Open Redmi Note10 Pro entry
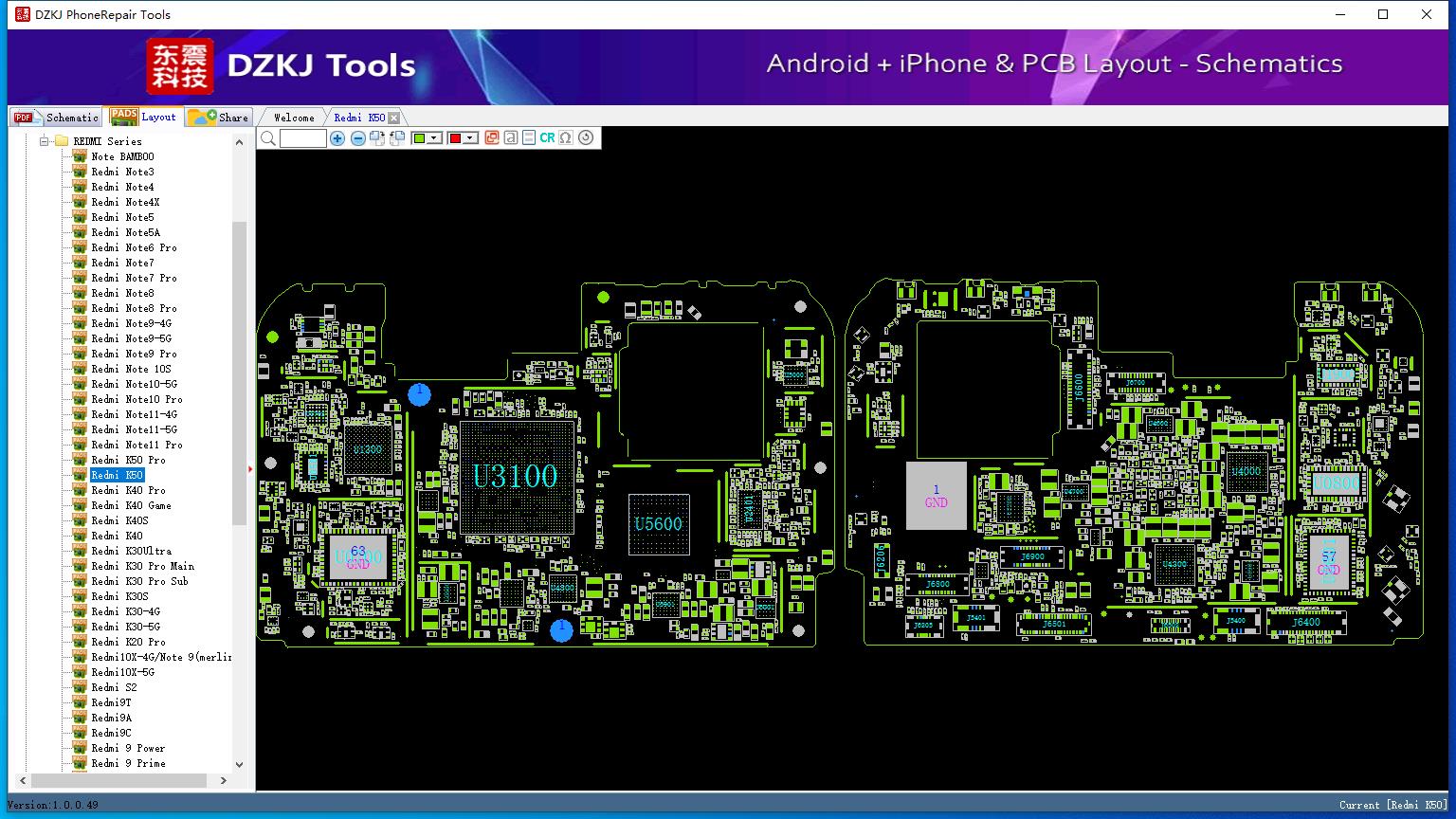Viewport: 1456px width, 819px height. [x=136, y=399]
